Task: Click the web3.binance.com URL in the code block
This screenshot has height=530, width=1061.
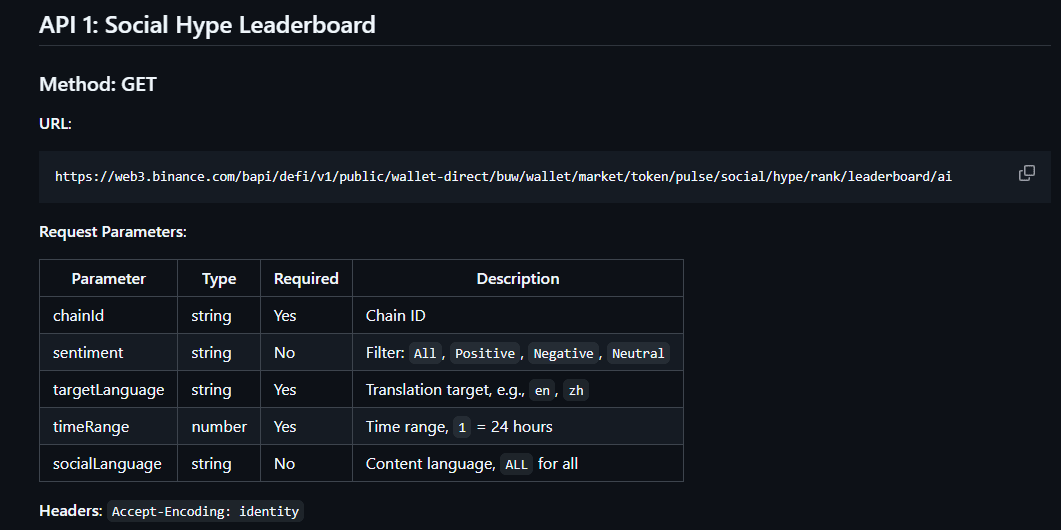Action: click(503, 176)
